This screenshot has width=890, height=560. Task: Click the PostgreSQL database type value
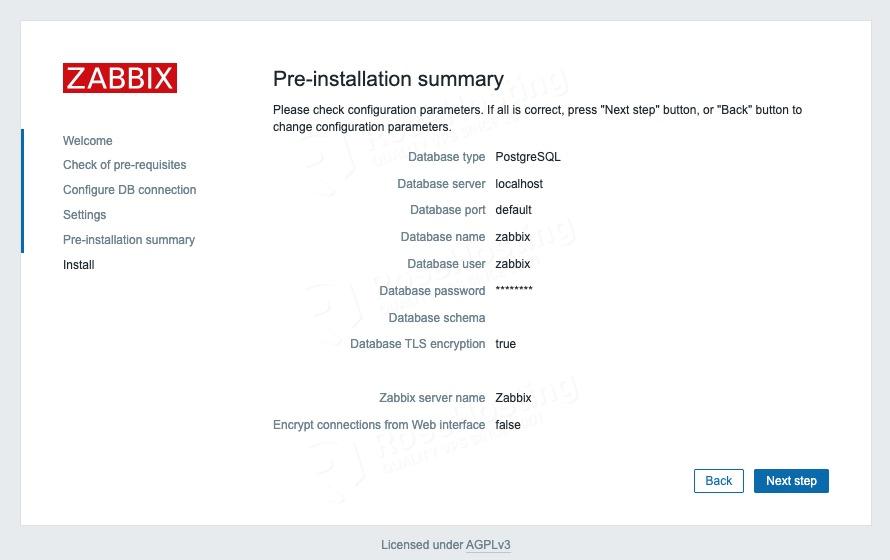(x=528, y=157)
